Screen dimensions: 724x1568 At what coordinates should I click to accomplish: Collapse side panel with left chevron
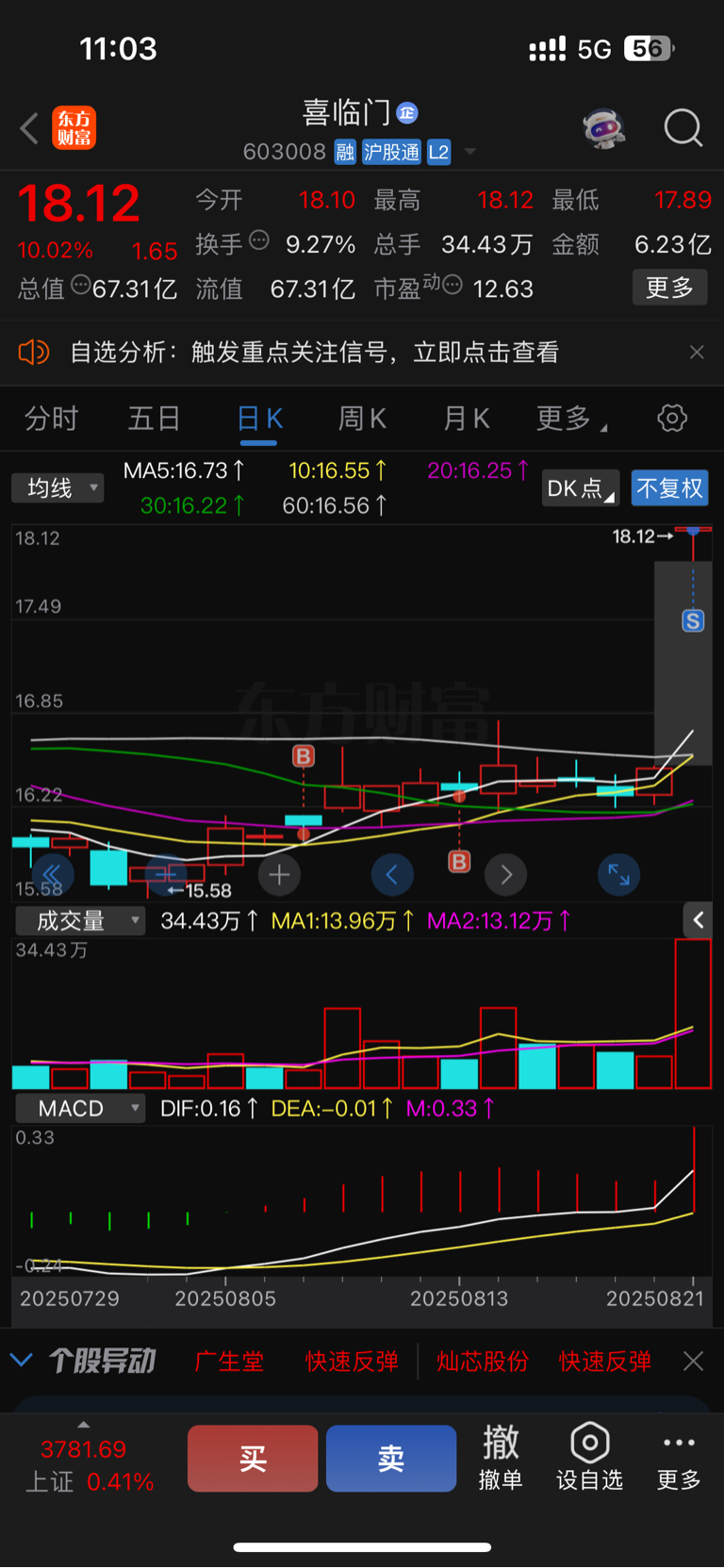pos(698,920)
